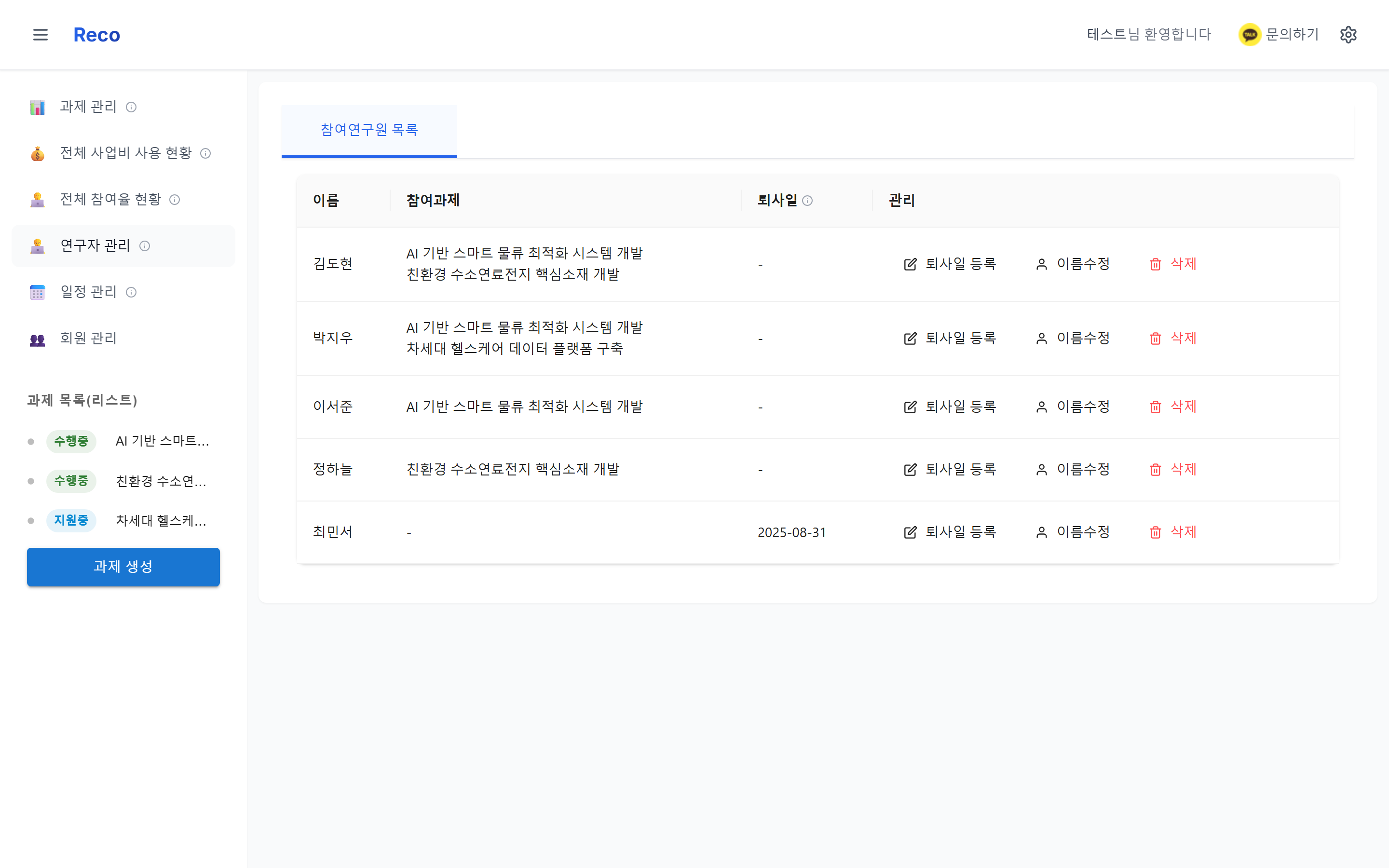Viewport: 1389px width, 868px height.
Task: Click edit pencil icon in 김도현 row
Action: pyautogui.click(x=910, y=264)
